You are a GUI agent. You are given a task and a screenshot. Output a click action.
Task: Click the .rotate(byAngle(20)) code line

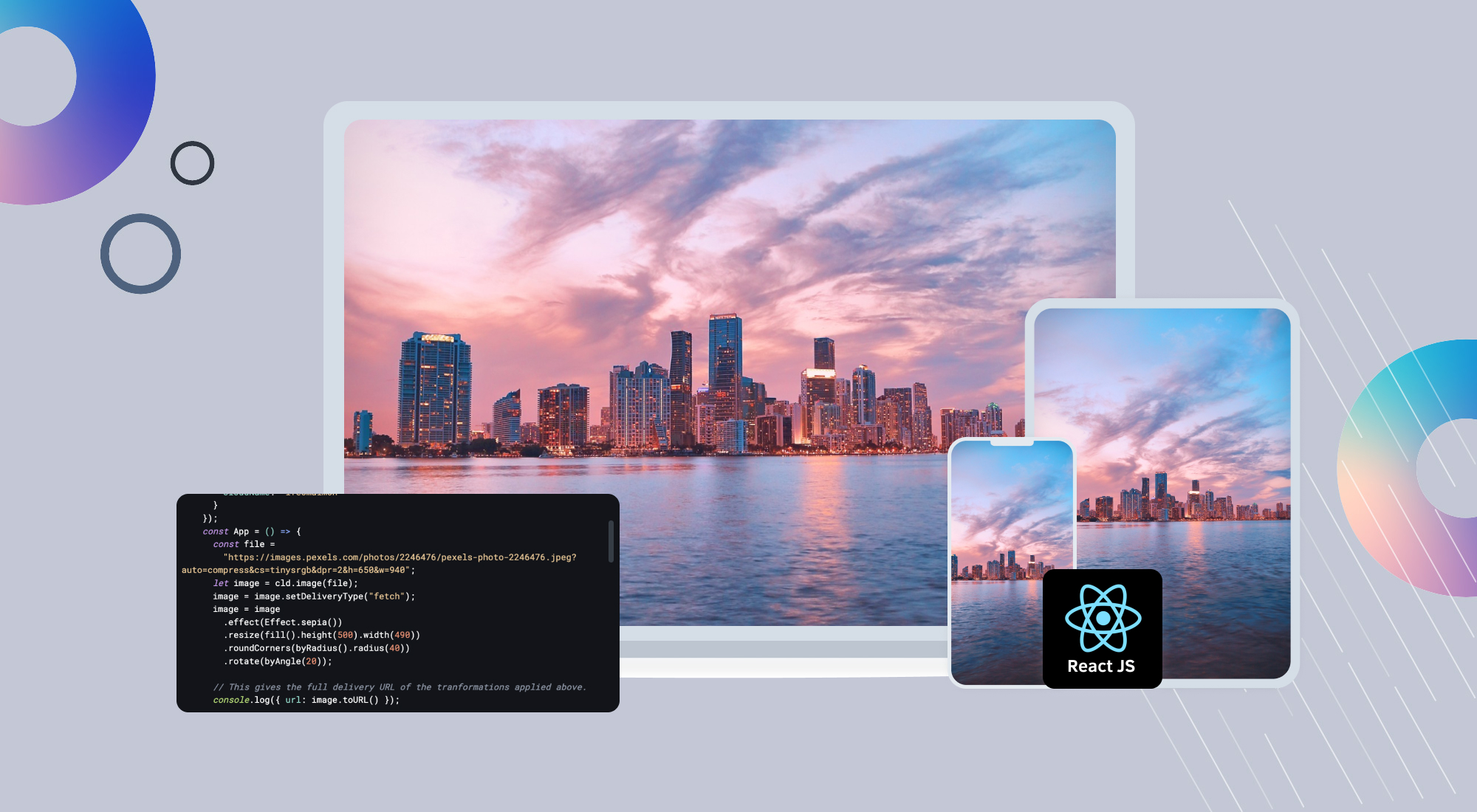pos(278,661)
